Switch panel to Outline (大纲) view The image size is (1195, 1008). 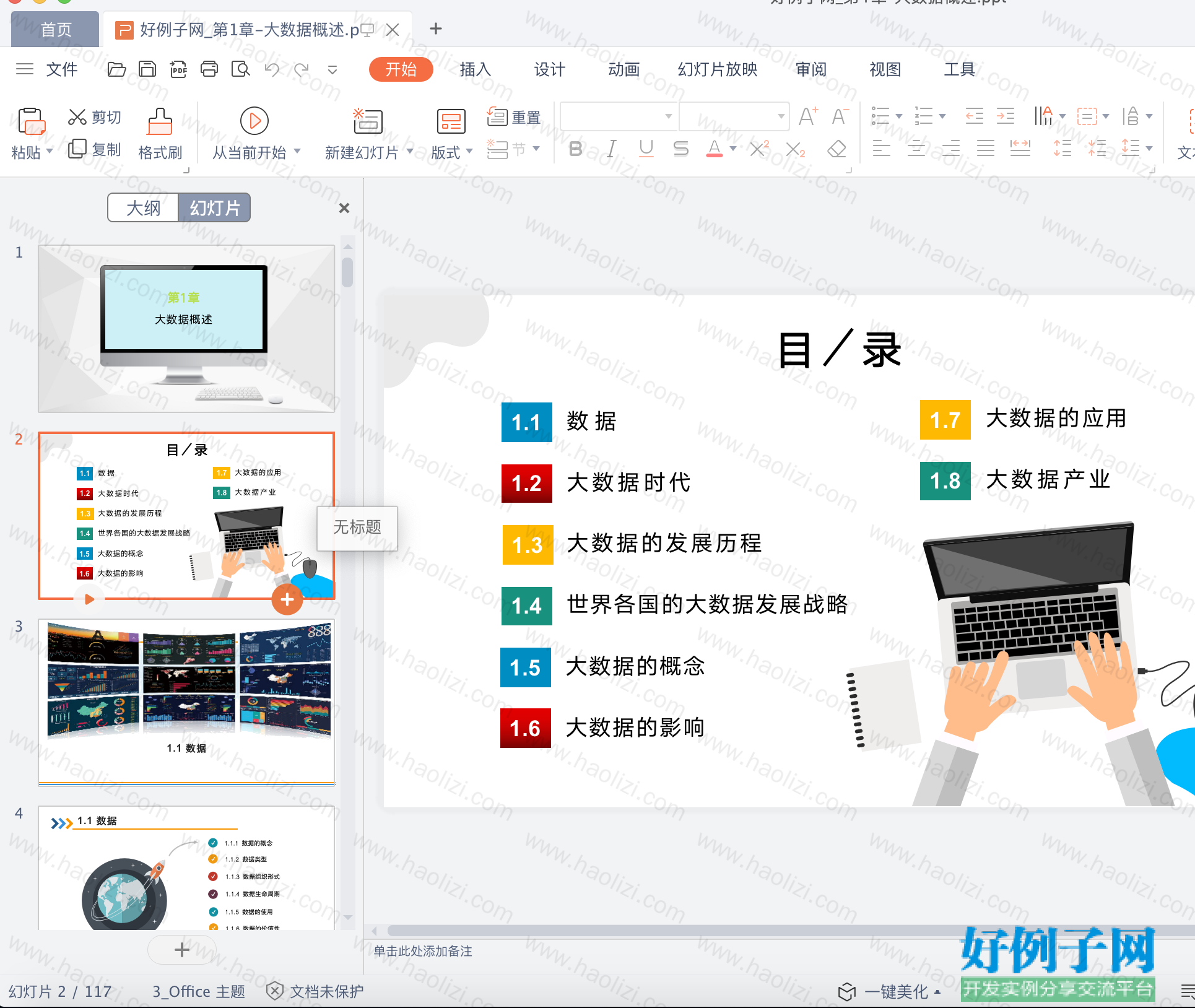[x=143, y=207]
